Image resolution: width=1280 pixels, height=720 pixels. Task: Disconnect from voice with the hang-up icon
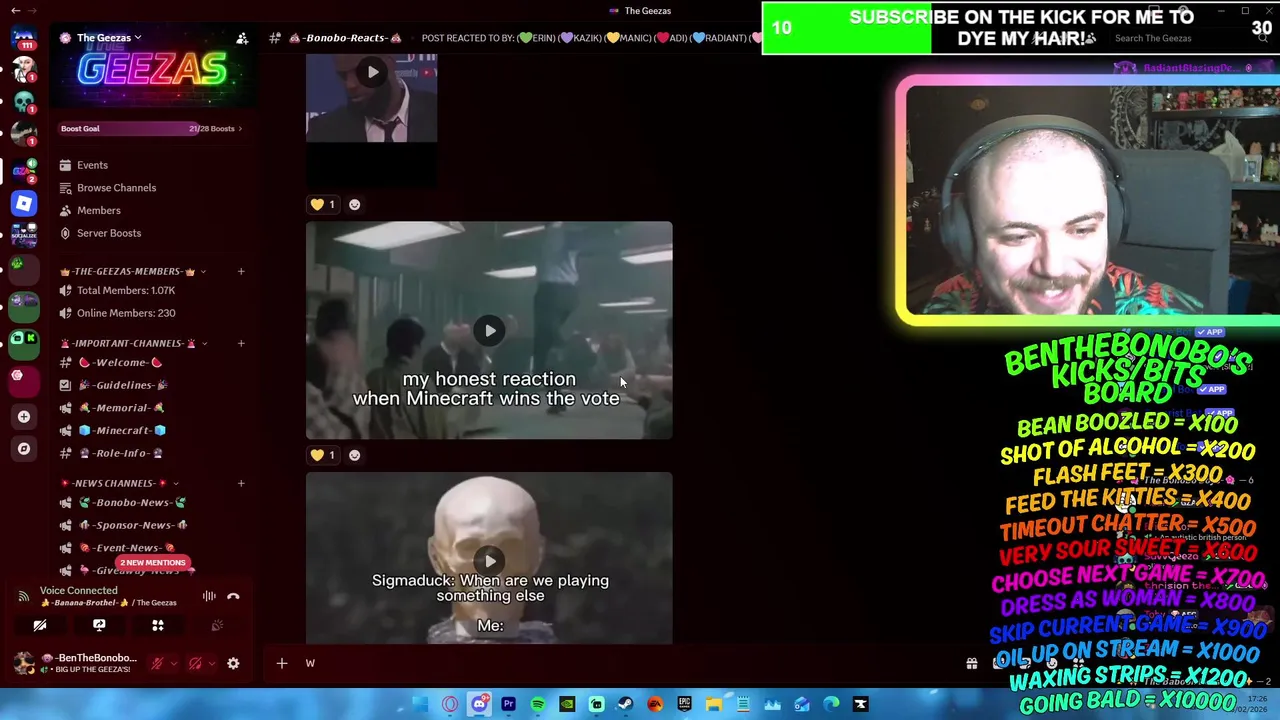233,596
